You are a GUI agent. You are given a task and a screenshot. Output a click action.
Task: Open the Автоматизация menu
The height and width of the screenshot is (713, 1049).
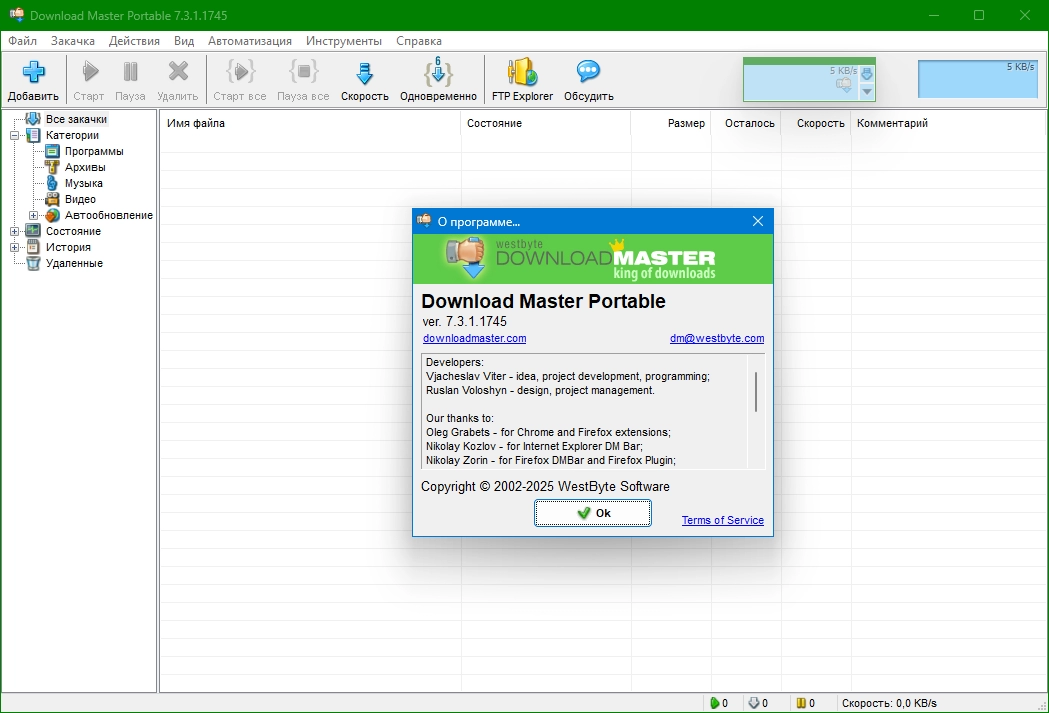point(250,41)
